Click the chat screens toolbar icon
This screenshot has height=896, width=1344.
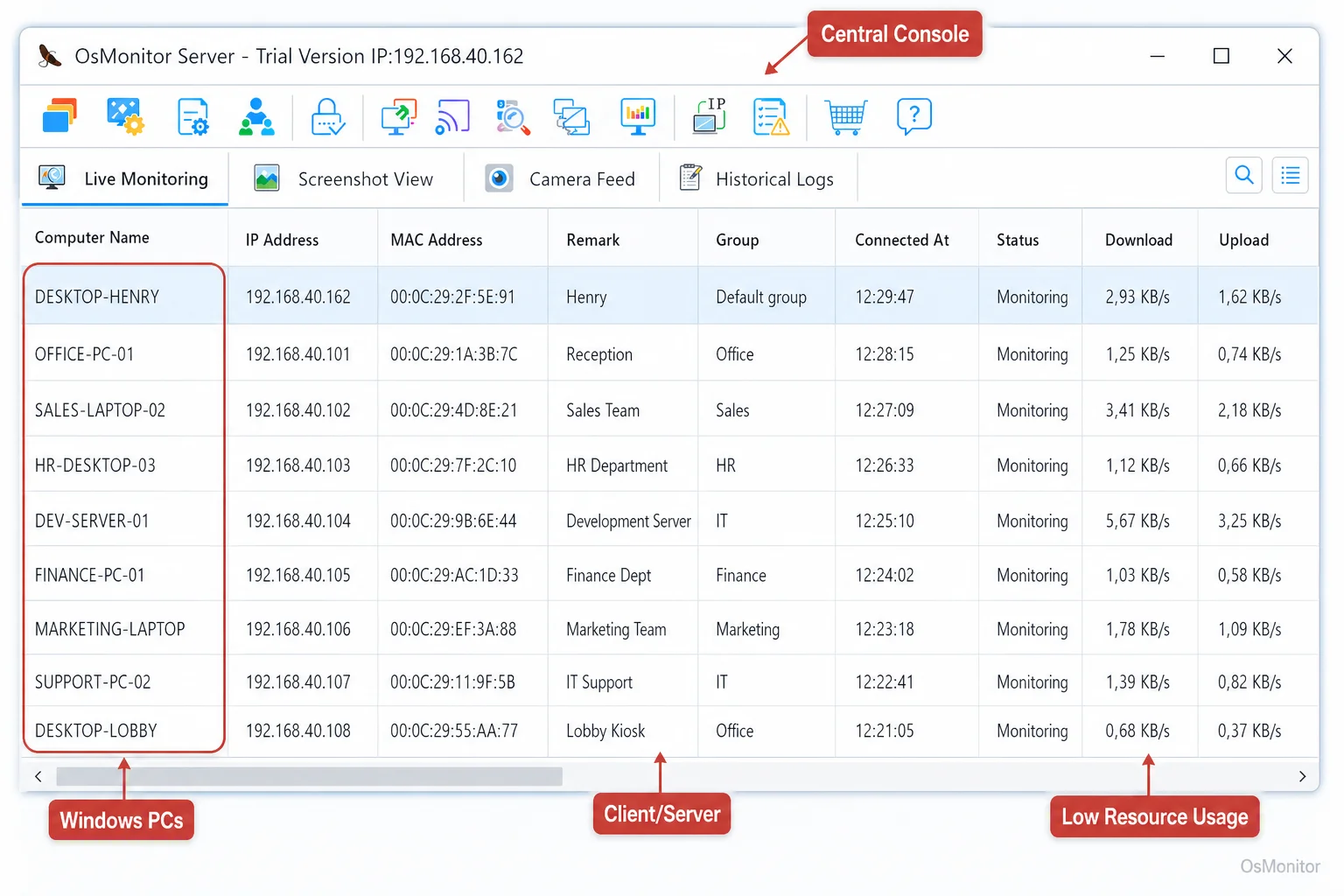(571, 116)
